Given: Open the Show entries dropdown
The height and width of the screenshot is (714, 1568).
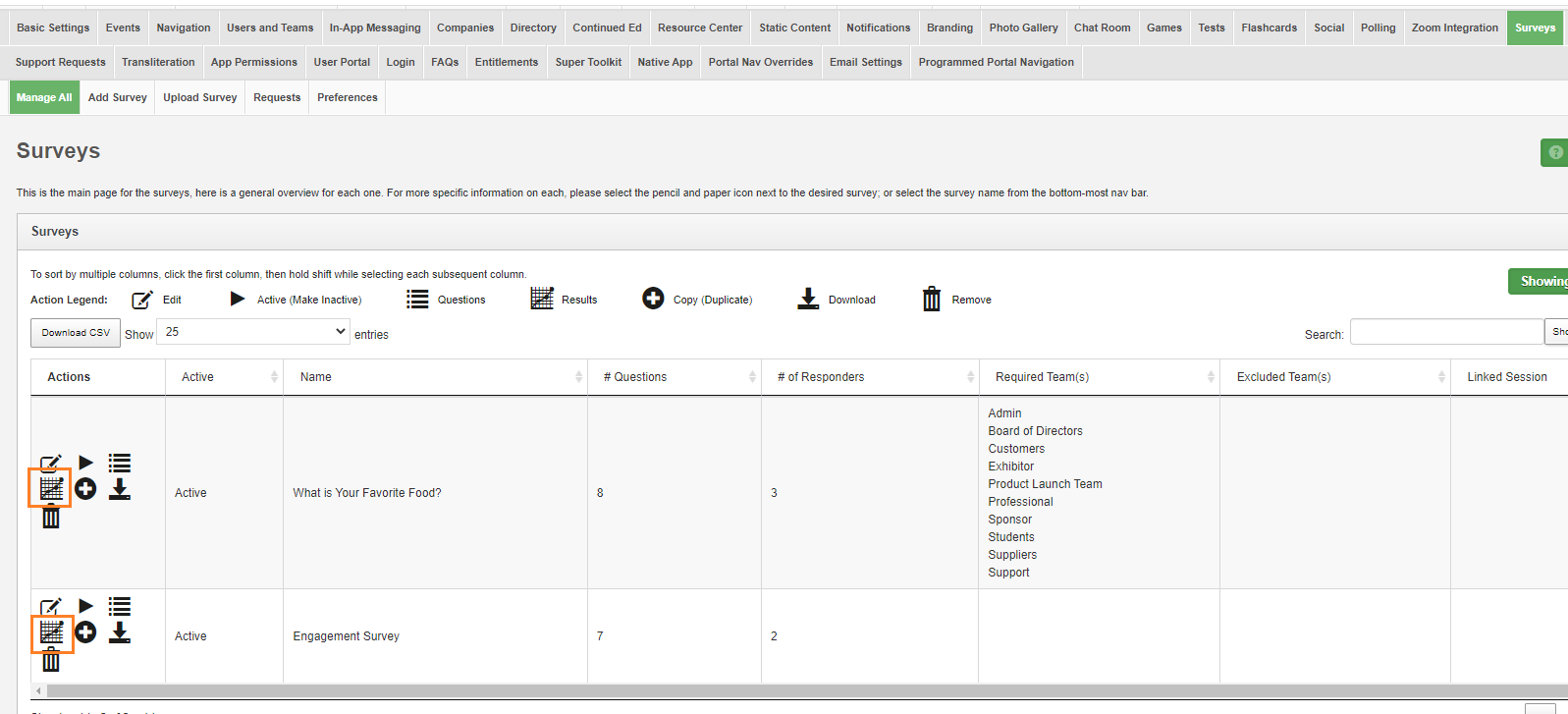Looking at the screenshot, I should (x=254, y=332).
